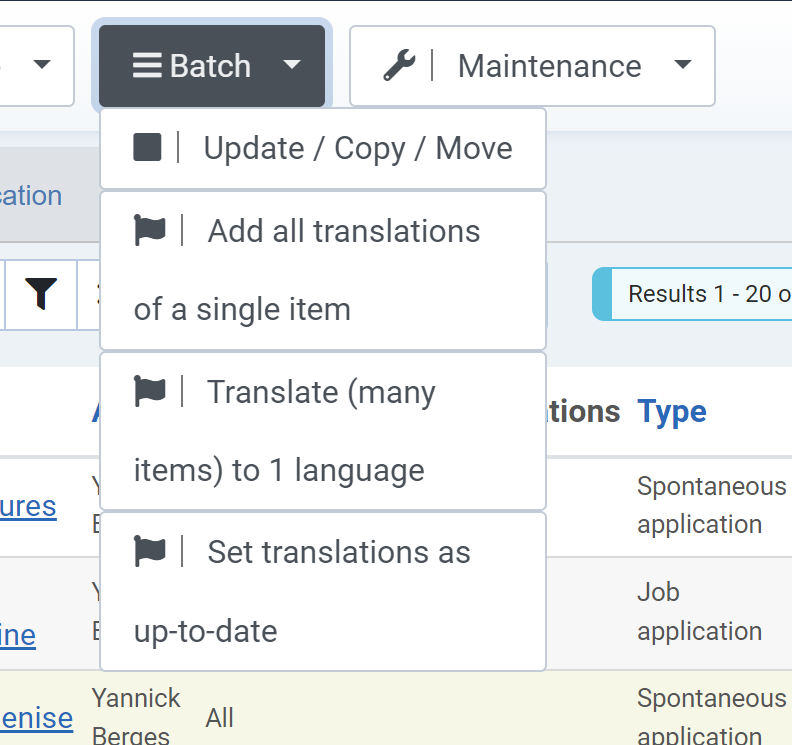Click the caret arrow on the Maintenance button
This screenshot has width=792, height=745.
(x=683, y=65)
